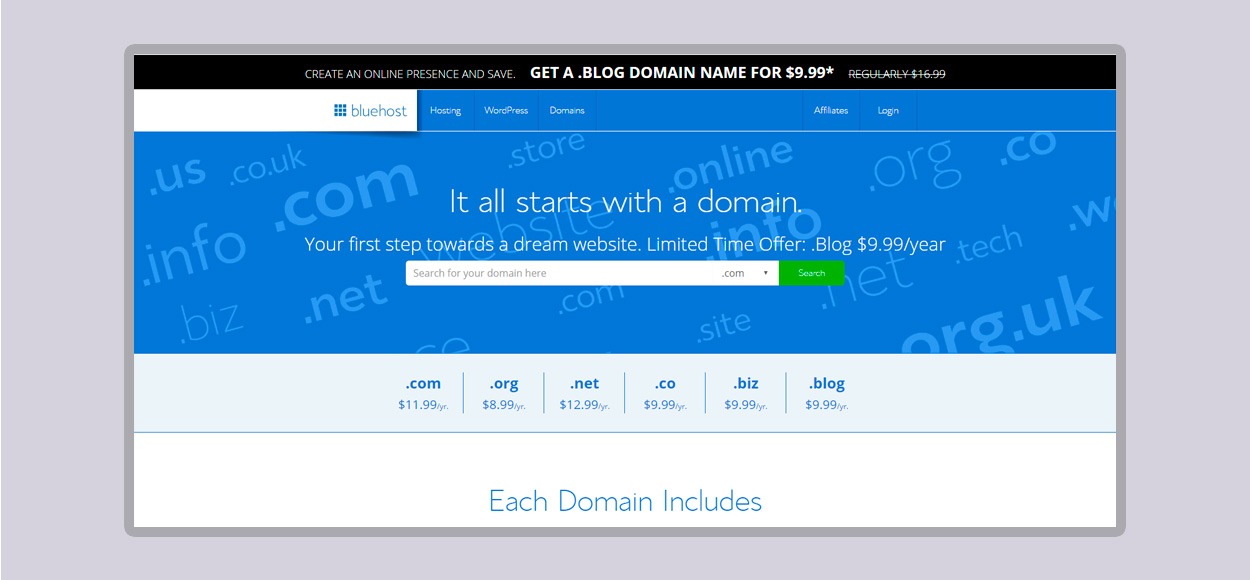Click the bluehost grid logo icon
1250x580 pixels.
[340, 111]
